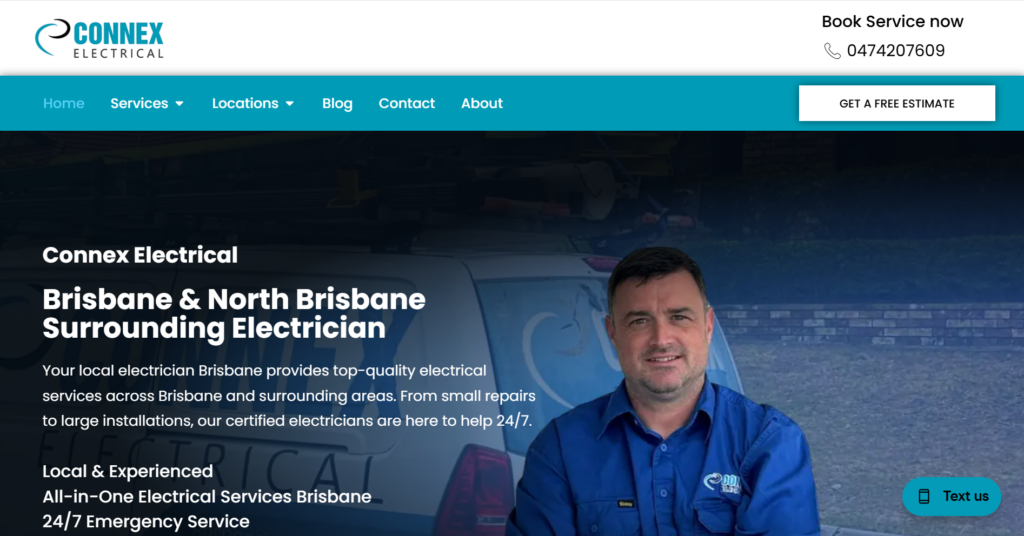This screenshot has width=1024, height=536.
Task: Click the Connex Electrical logo
Action: [99, 39]
